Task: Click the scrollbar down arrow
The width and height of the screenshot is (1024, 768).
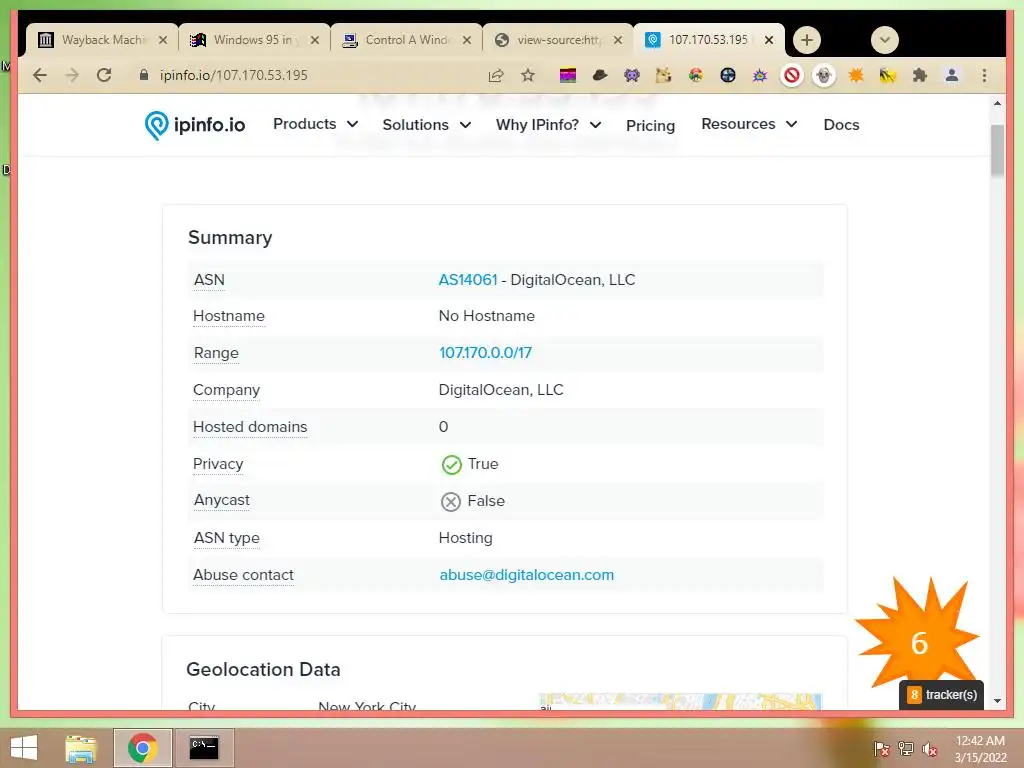Action: pyautogui.click(x=997, y=701)
